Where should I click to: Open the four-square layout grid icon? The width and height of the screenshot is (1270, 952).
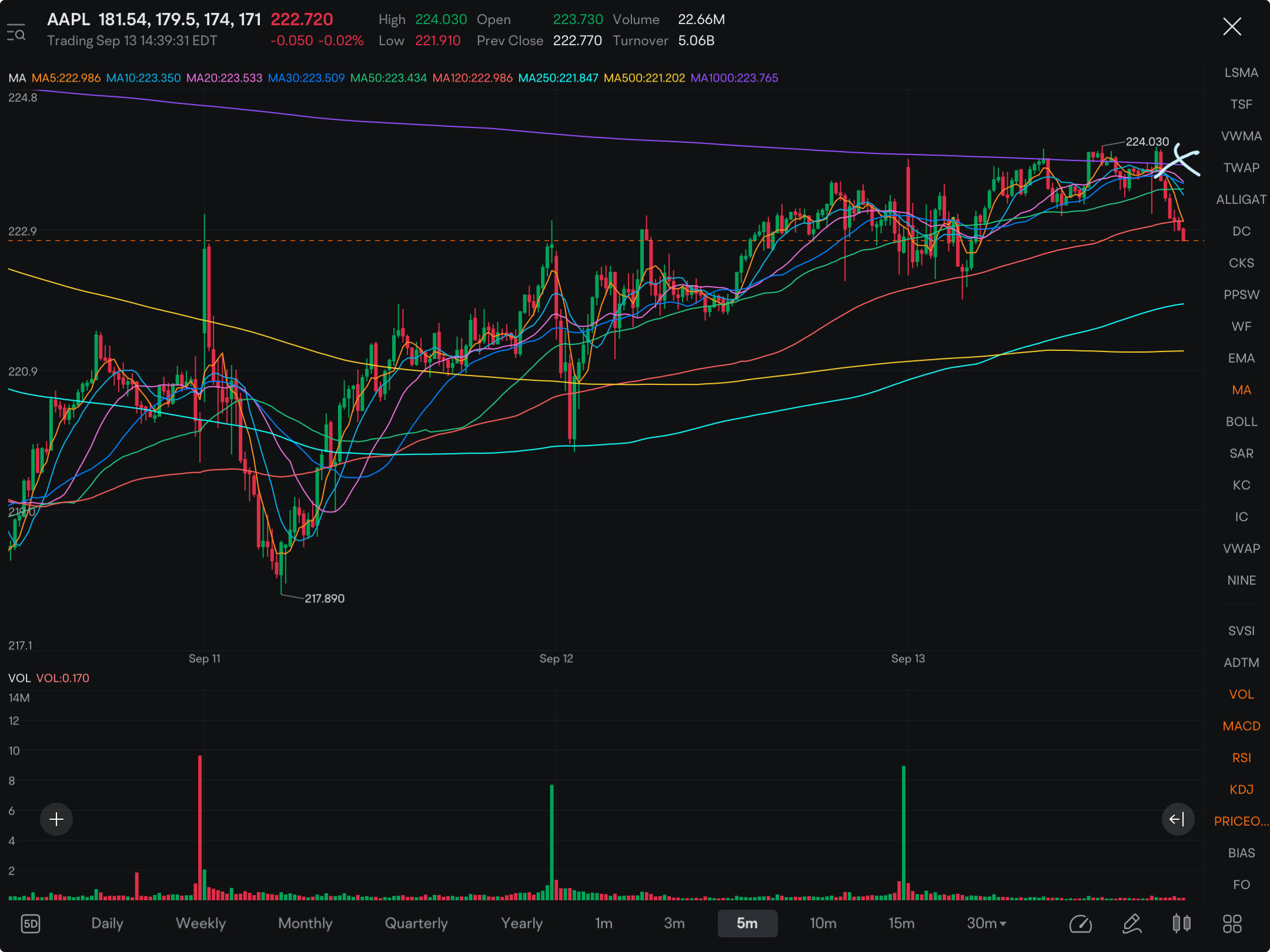point(1232,924)
